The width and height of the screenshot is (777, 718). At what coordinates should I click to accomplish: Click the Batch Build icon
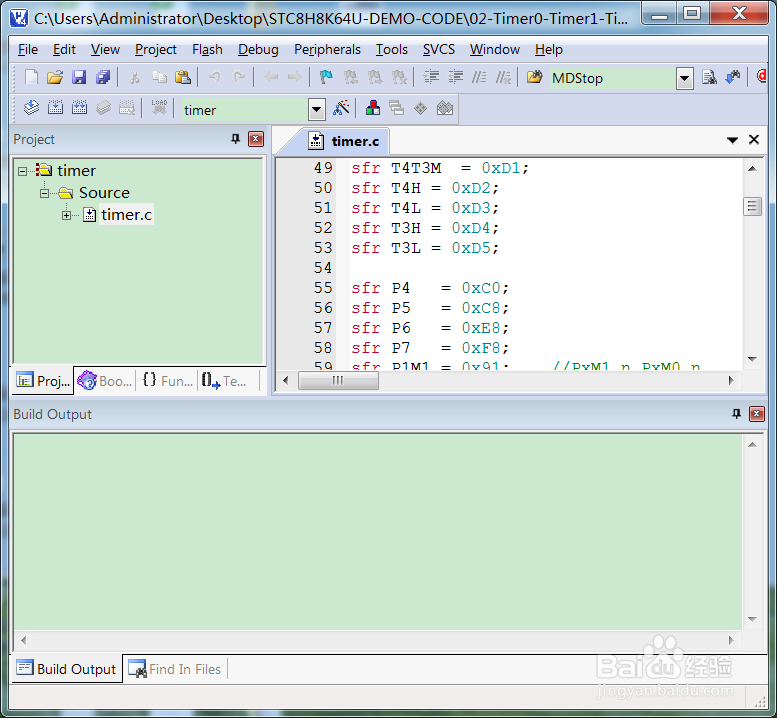point(103,108)
